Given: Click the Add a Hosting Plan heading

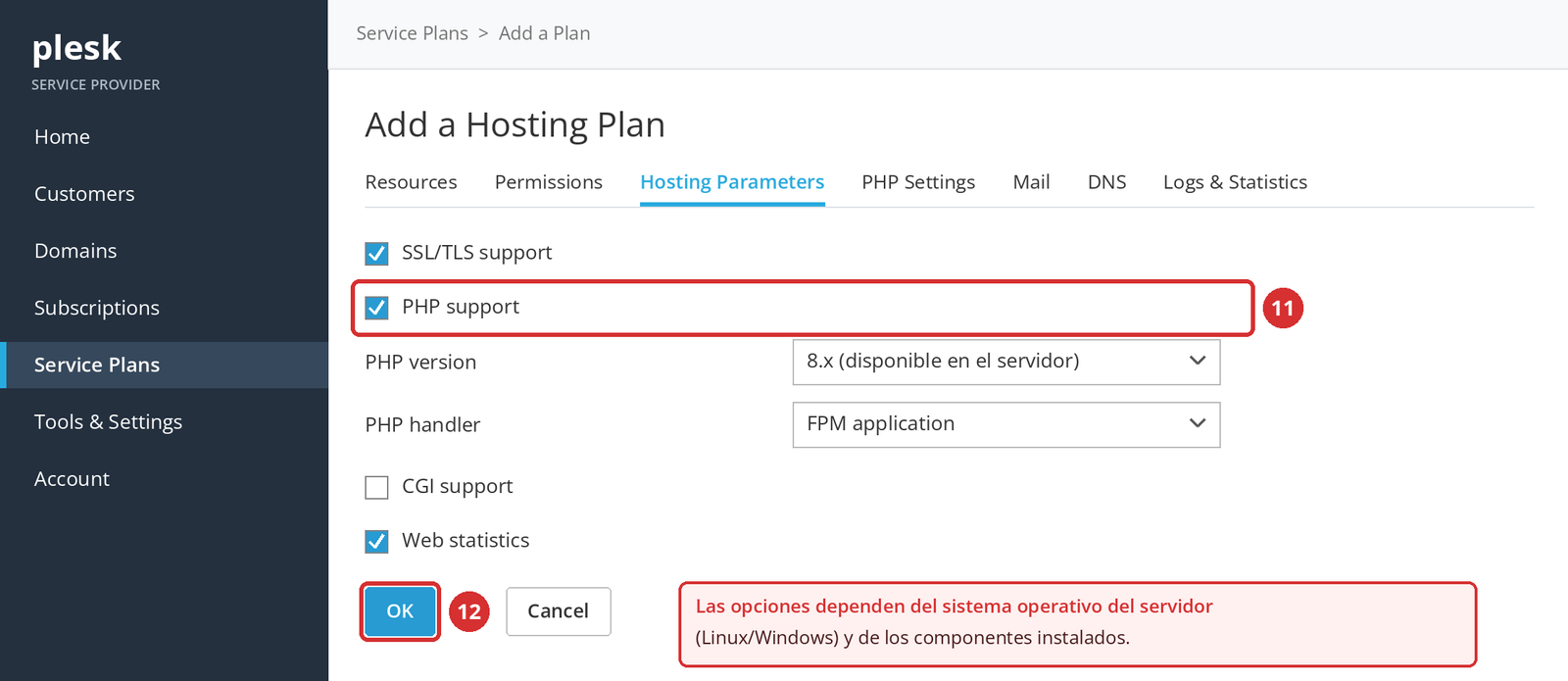Looking at the screenshot, I should click(514, 125).
